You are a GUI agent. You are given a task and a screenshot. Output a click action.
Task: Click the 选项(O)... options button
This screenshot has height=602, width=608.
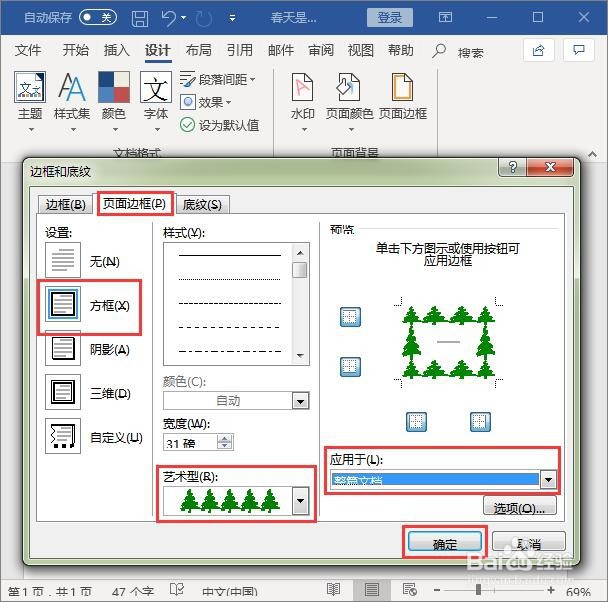pos(520,506)
